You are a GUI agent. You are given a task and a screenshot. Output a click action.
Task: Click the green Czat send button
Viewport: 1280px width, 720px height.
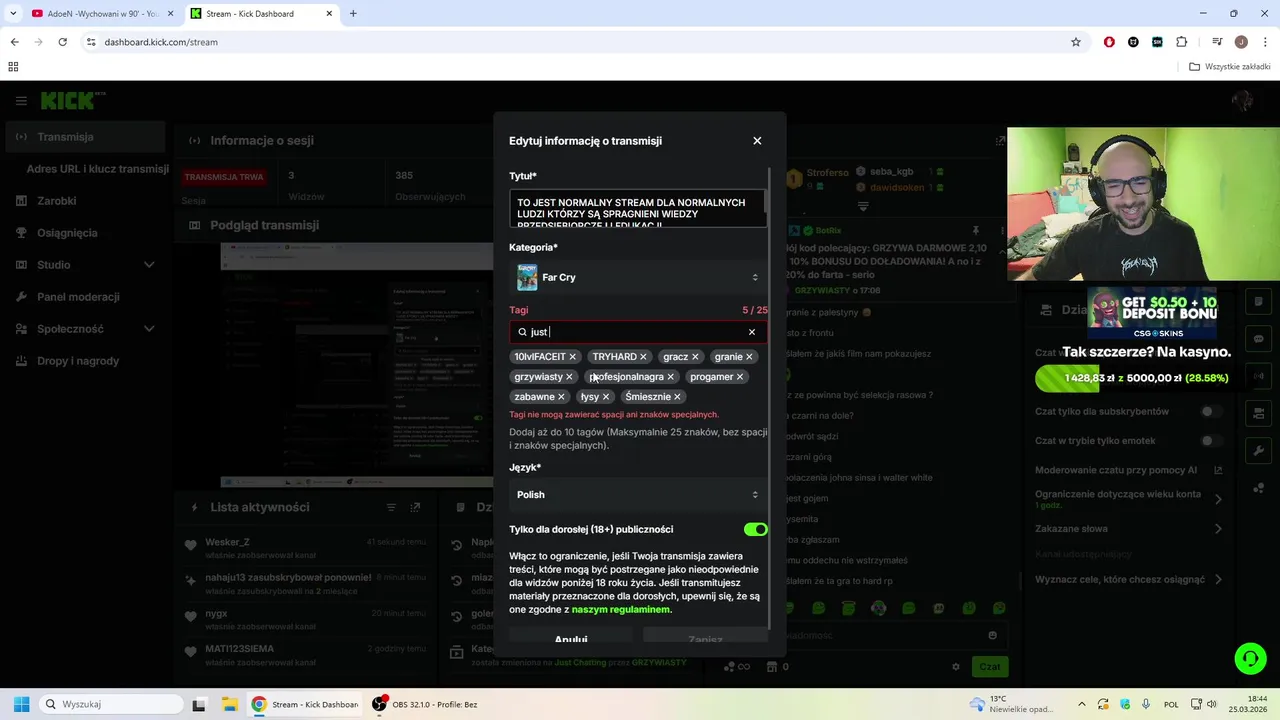pos(989,666)
